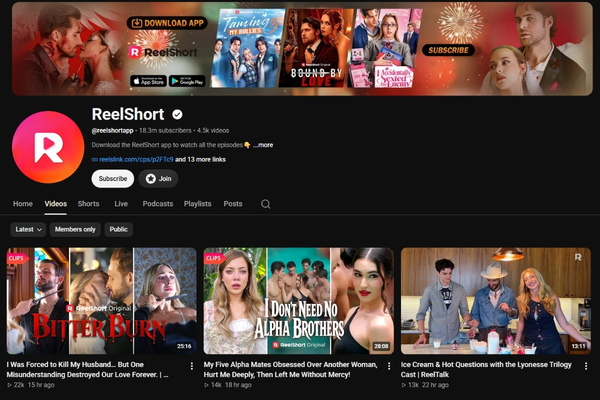Open the Live tab
The image size is (600, 400).
(121, 204)
